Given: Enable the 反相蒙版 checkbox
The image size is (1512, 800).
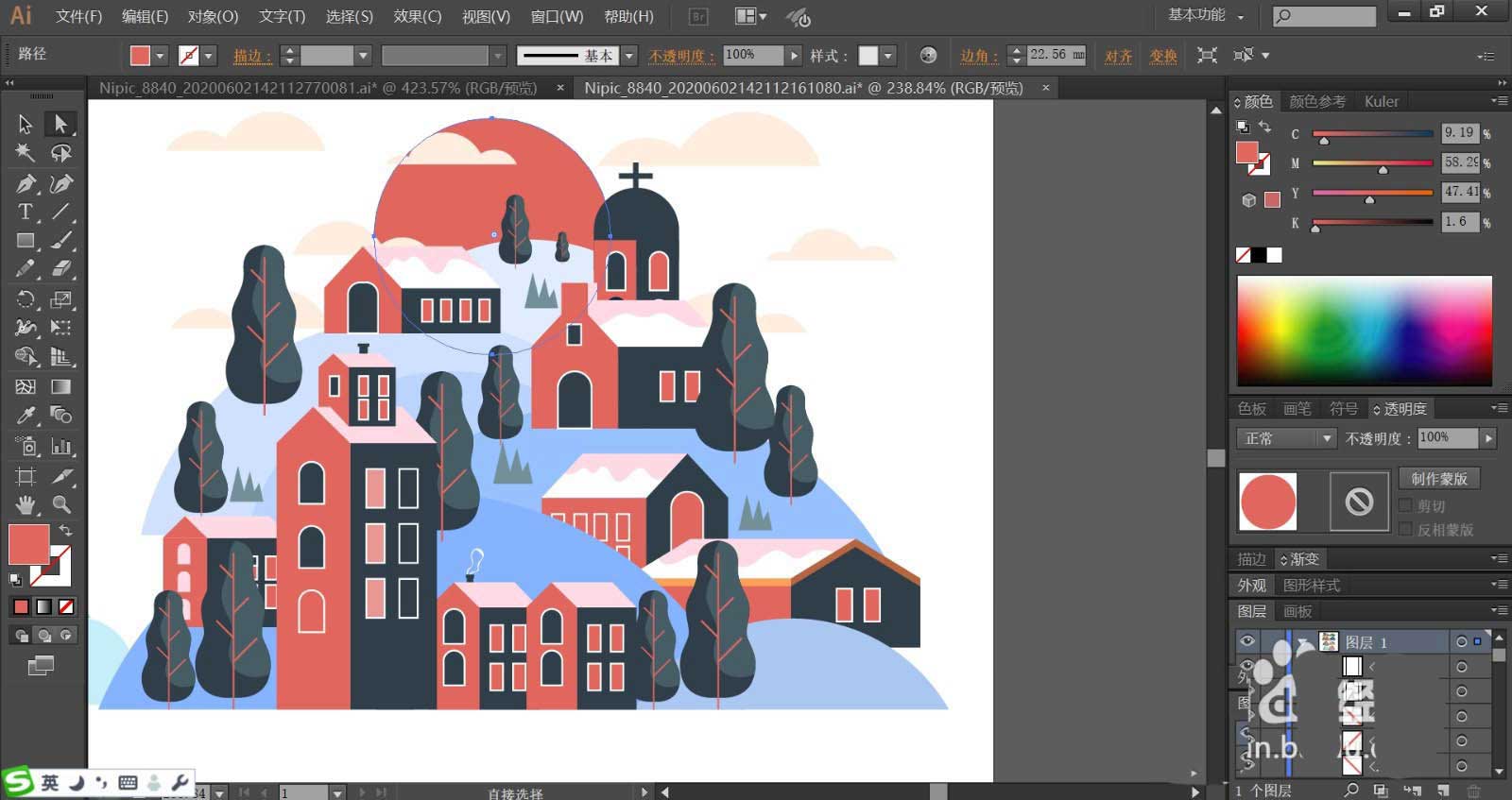Looking at the screenshot, I should 1406,529.
